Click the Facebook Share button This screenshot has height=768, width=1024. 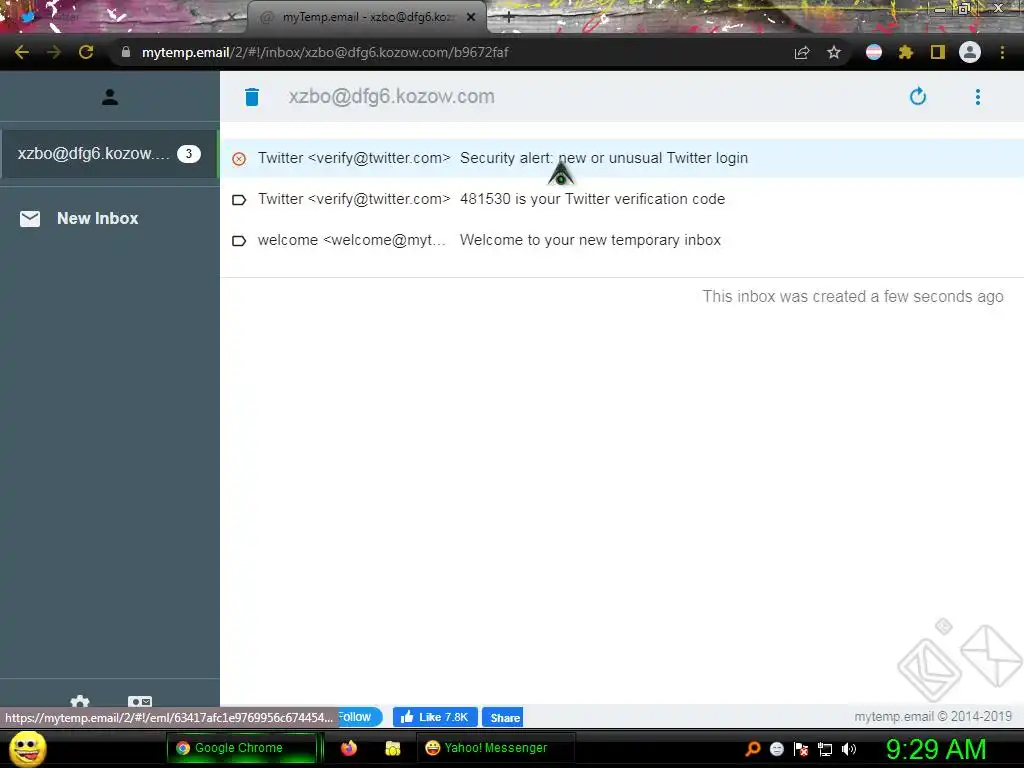coord(502,717)
